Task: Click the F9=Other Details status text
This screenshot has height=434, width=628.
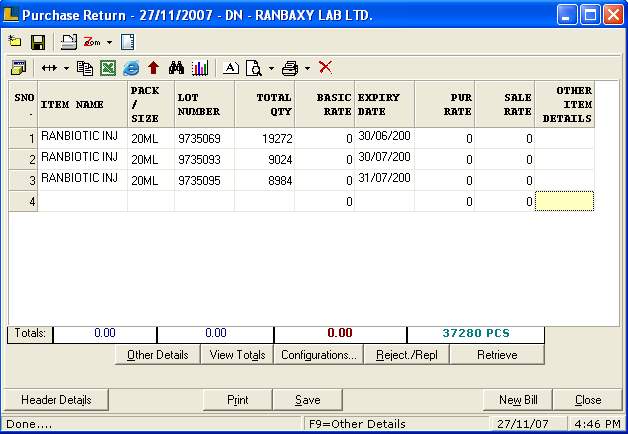Action: pyautogui.click(x=357, y=424)
